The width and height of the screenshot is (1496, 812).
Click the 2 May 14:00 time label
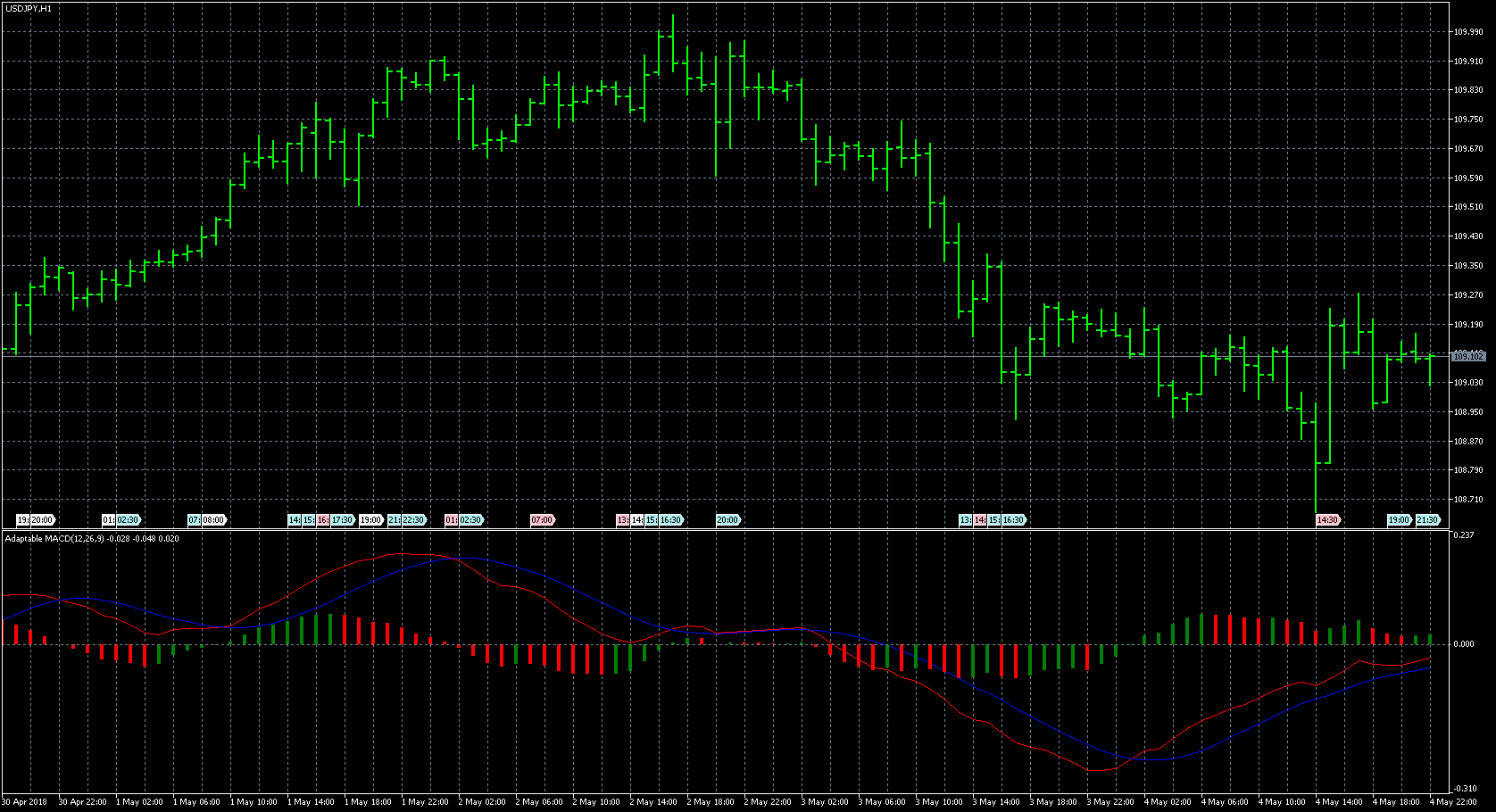click(x=653, y=802)
